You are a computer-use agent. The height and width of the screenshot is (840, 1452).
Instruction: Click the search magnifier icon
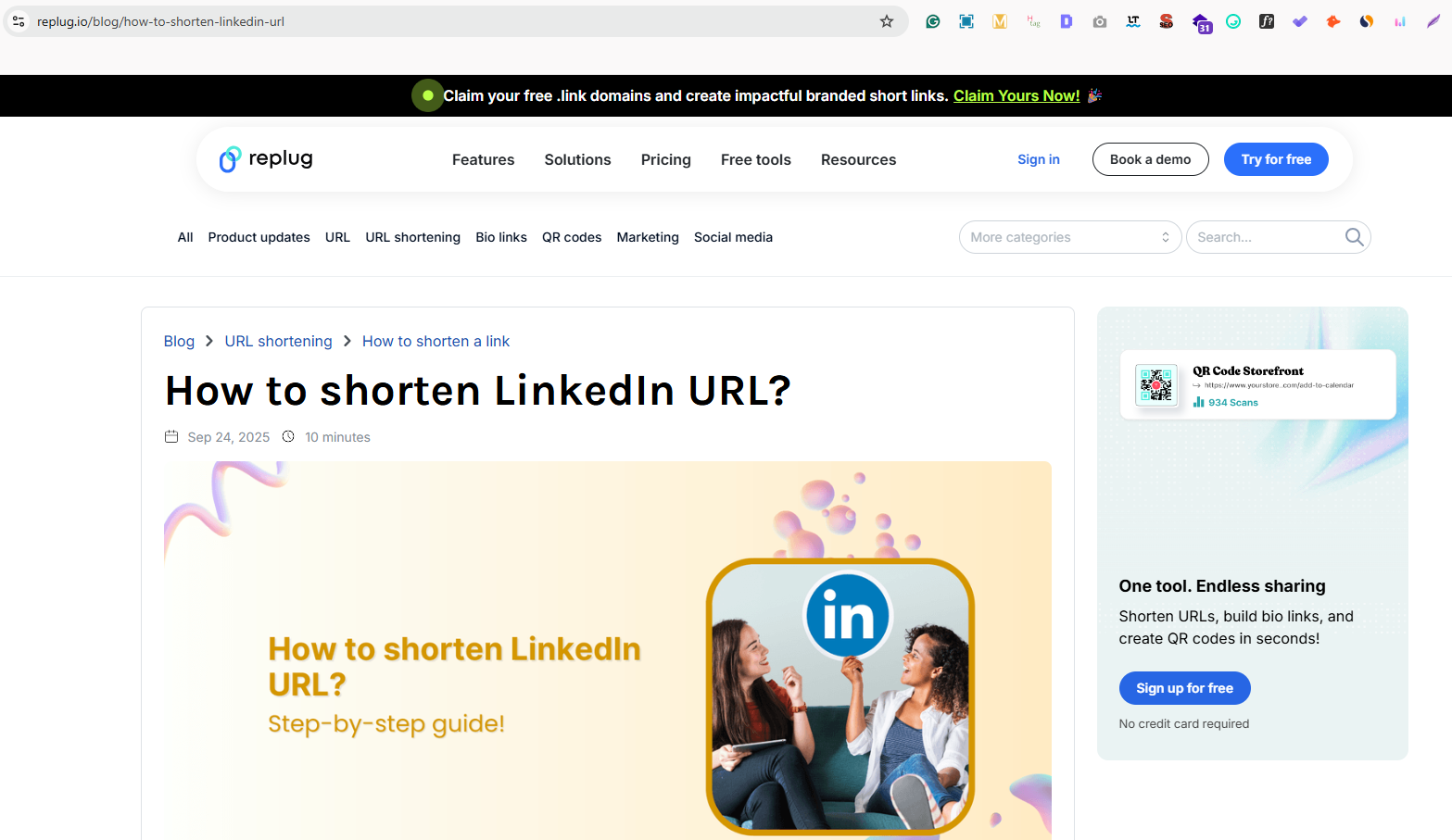click(x=1353, y=236)
